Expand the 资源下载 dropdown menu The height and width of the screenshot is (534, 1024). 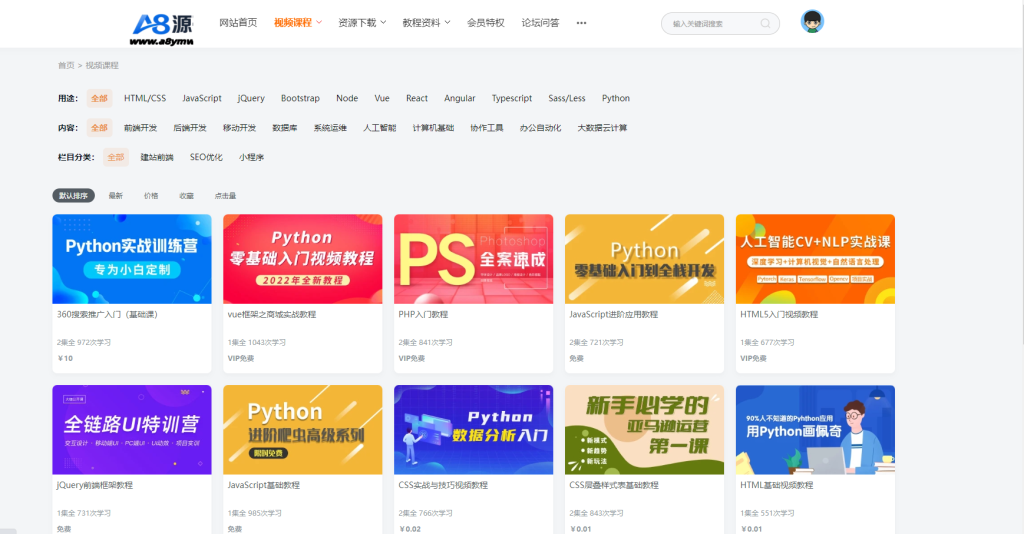tap(362, 23)
